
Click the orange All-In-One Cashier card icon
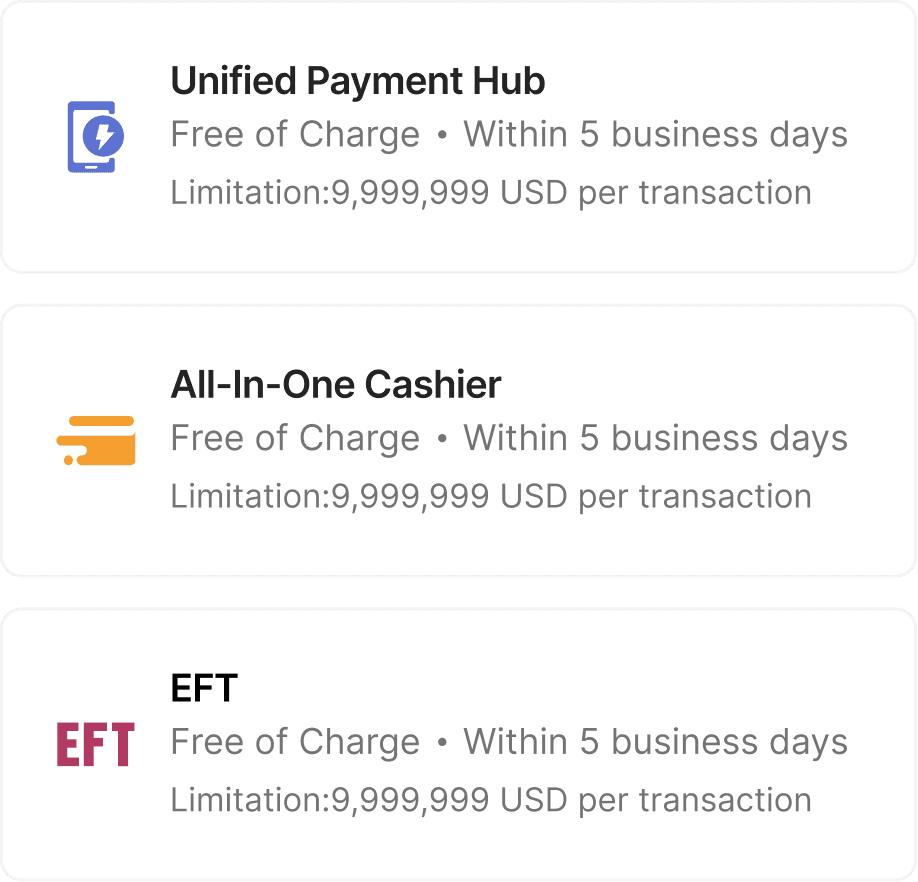(x=95, y=441)
